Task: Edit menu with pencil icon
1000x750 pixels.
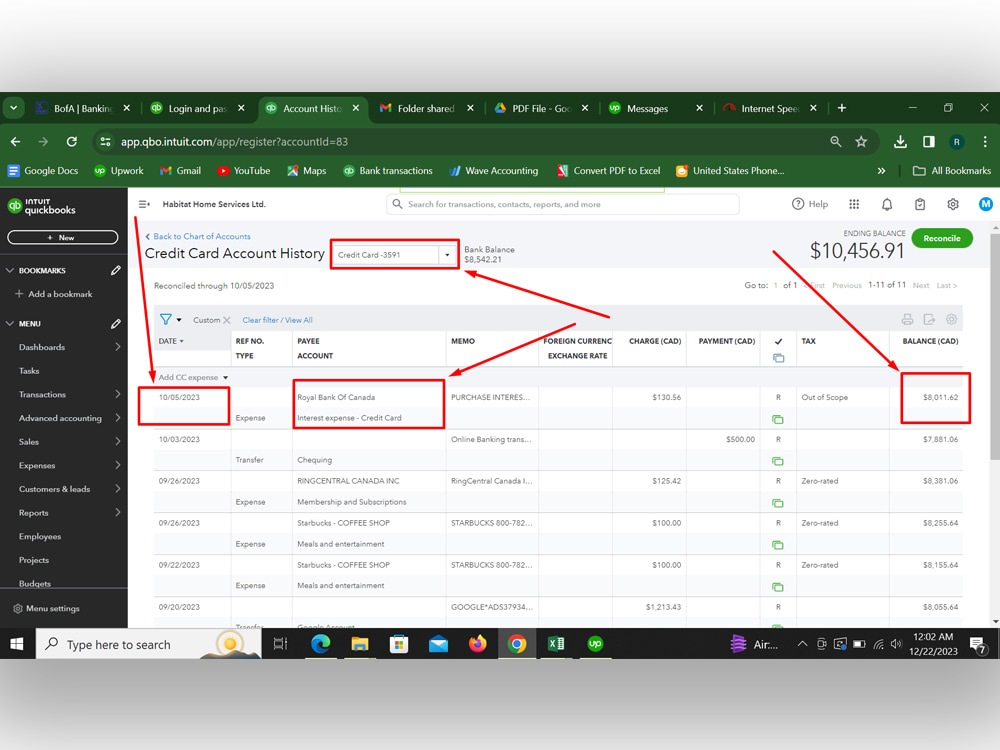Action: pyautogui.click(x=115, y=323)
